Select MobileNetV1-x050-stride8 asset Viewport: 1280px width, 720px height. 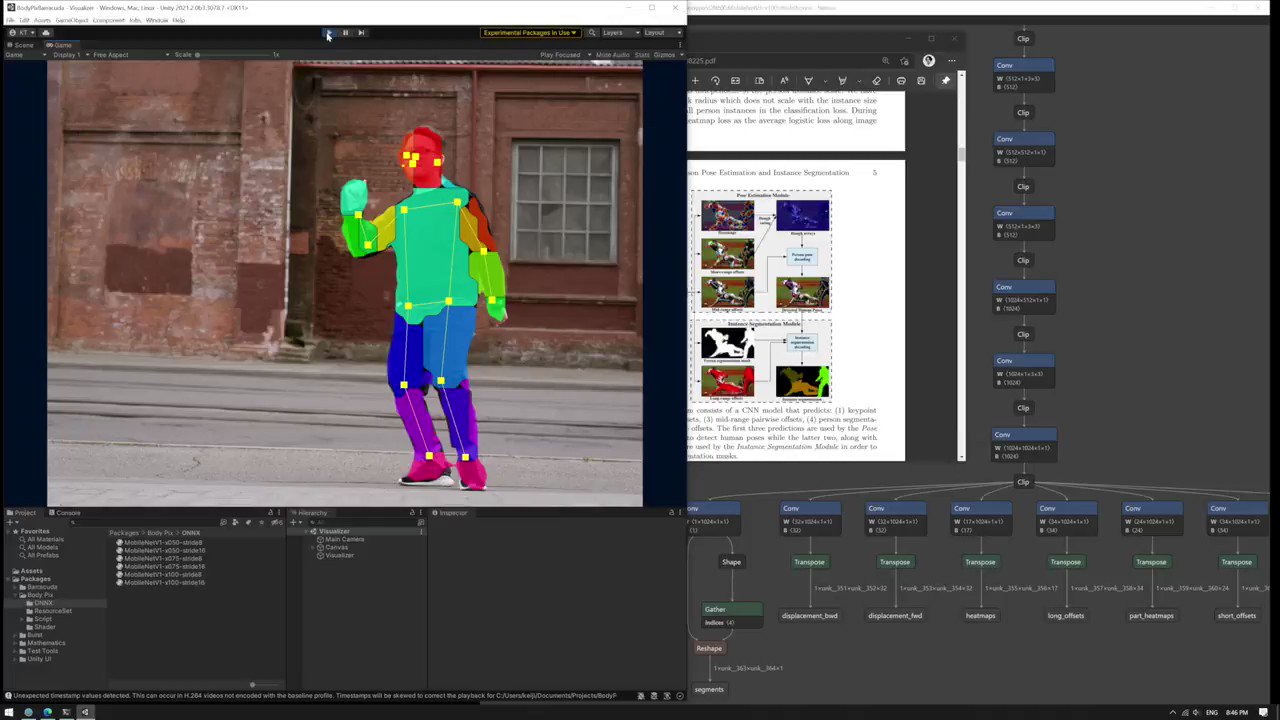[158, 542]
